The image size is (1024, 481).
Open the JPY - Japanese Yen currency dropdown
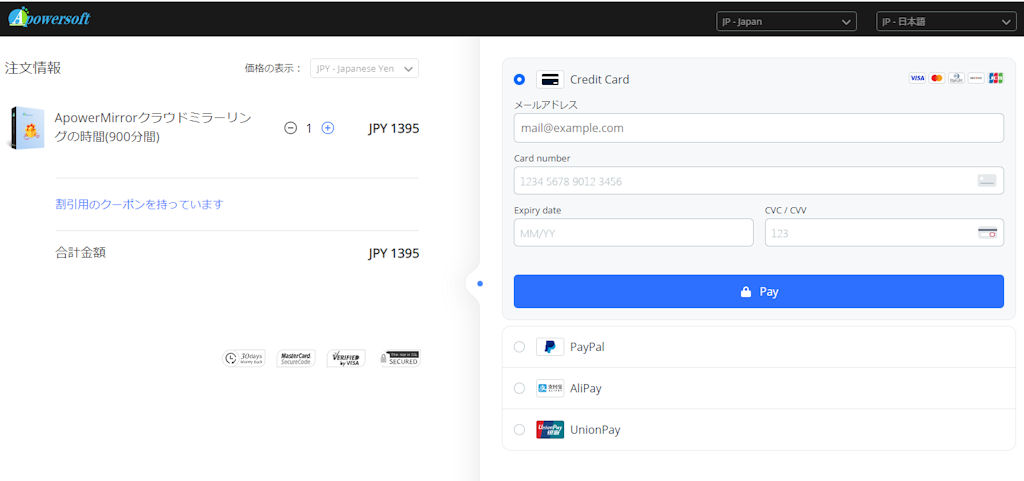(364, 69)
